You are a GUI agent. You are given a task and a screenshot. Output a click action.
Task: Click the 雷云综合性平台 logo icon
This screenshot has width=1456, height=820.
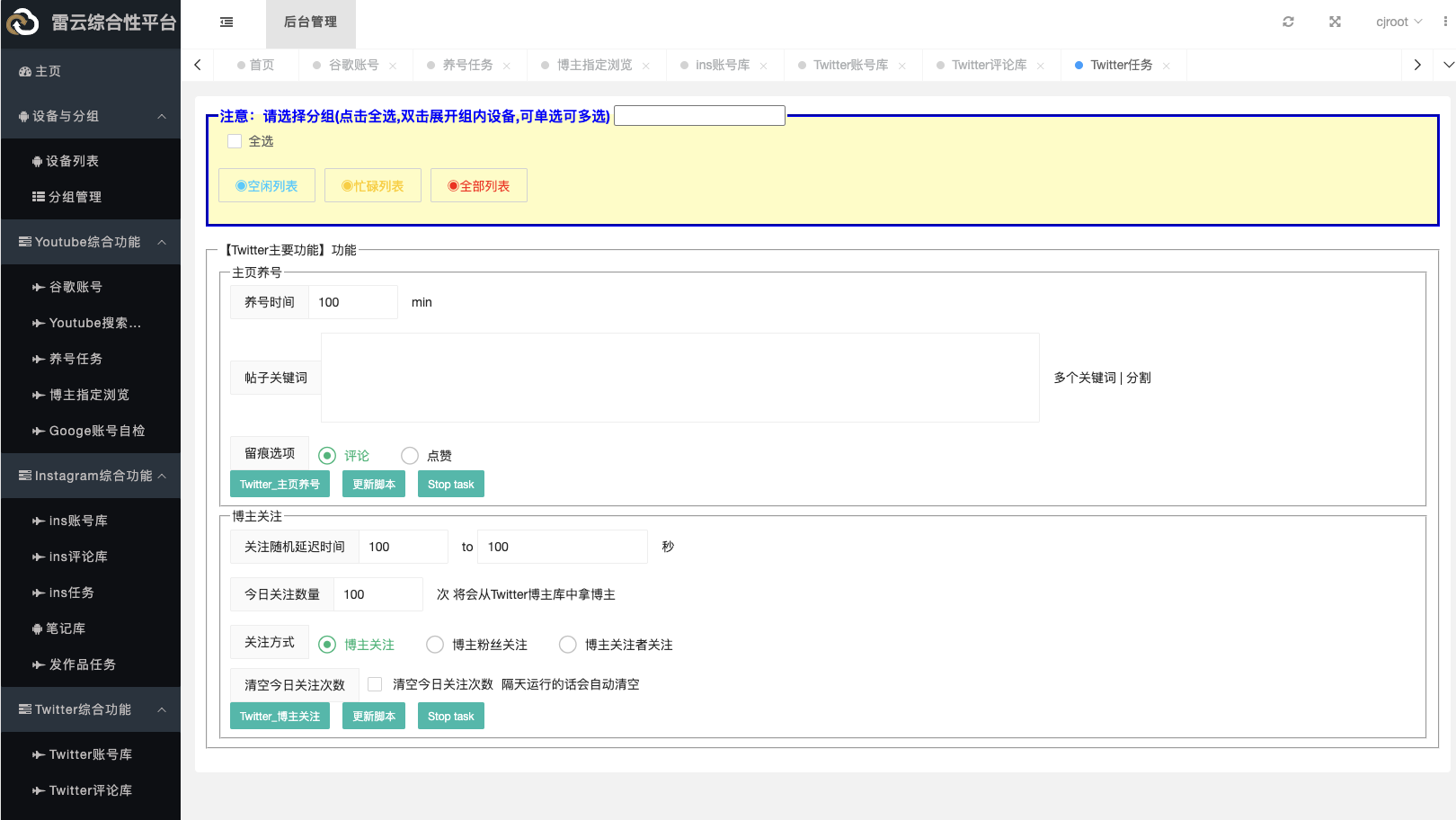click(22, 22)
